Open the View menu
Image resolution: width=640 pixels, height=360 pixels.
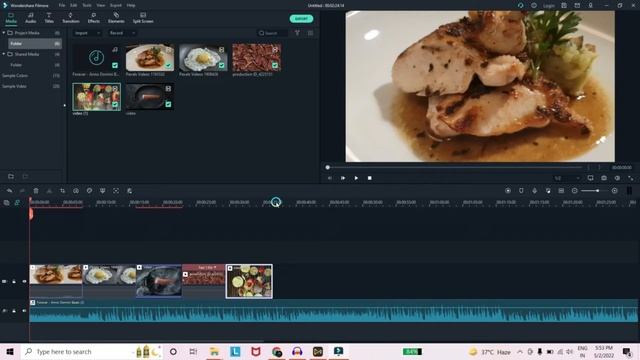pos(100,5)
